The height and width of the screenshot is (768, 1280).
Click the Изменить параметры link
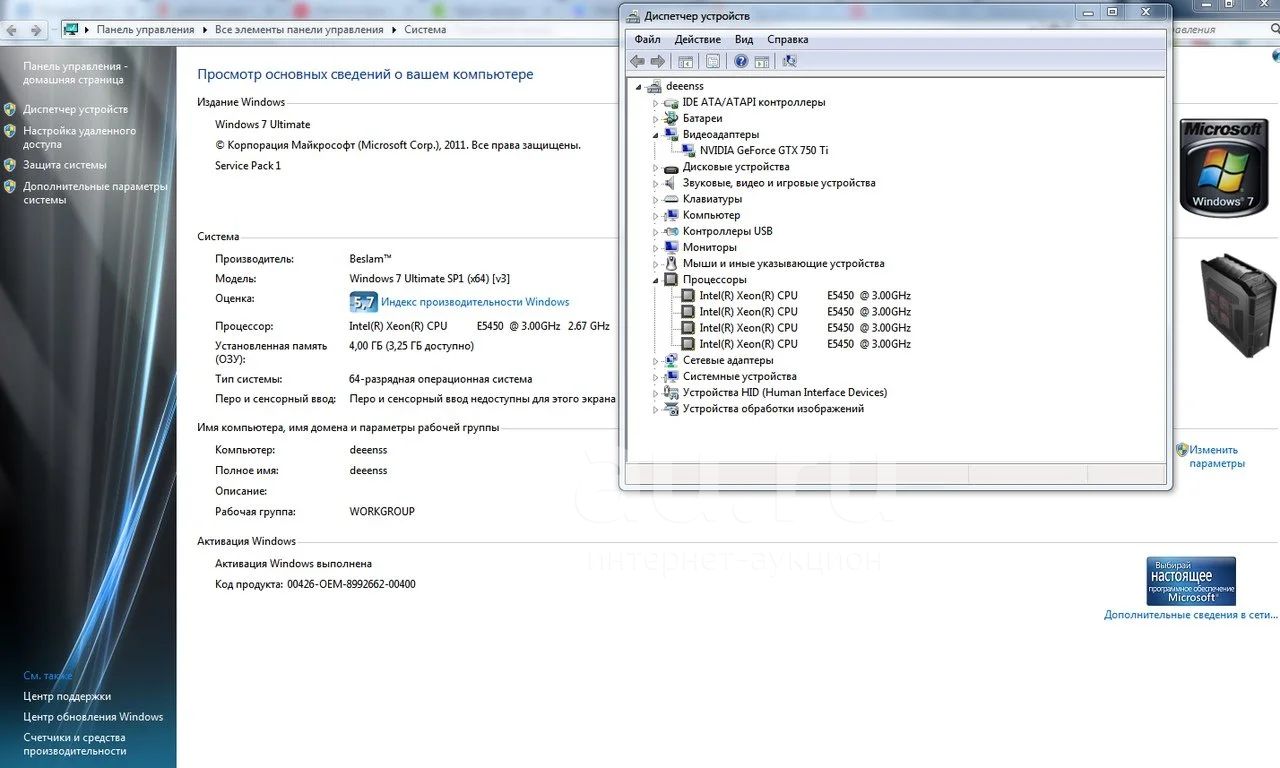pyautogui.click(x=1217, y=457)
